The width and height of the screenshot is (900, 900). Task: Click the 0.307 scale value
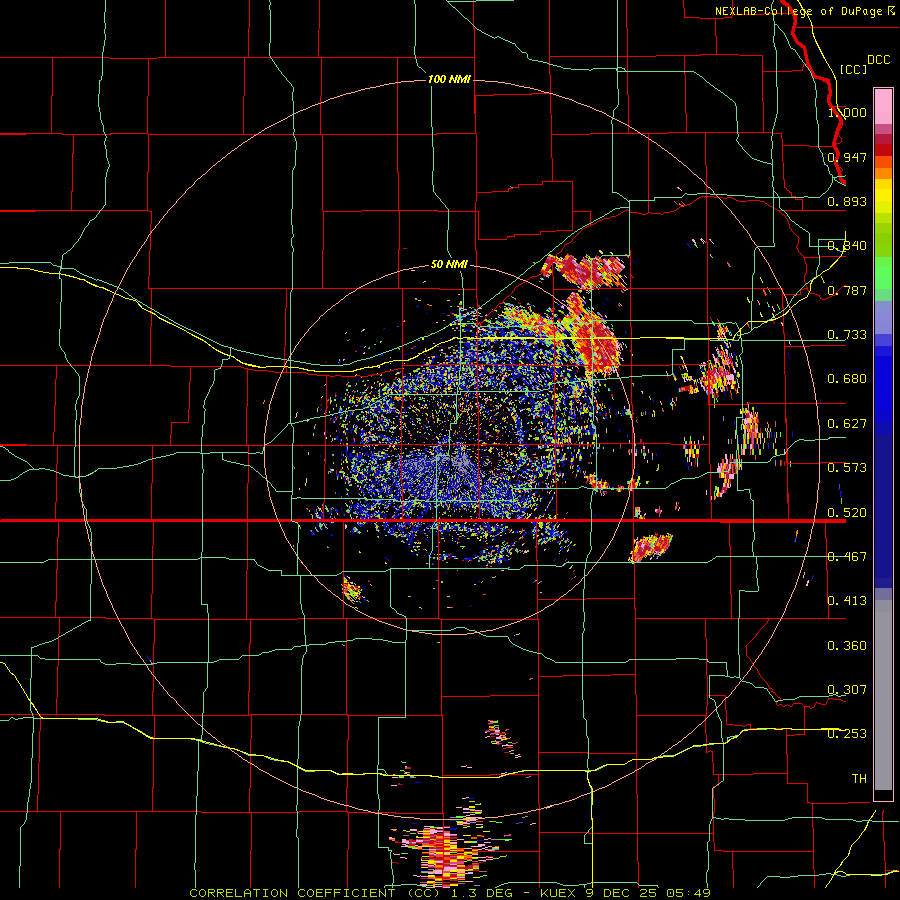847,690
